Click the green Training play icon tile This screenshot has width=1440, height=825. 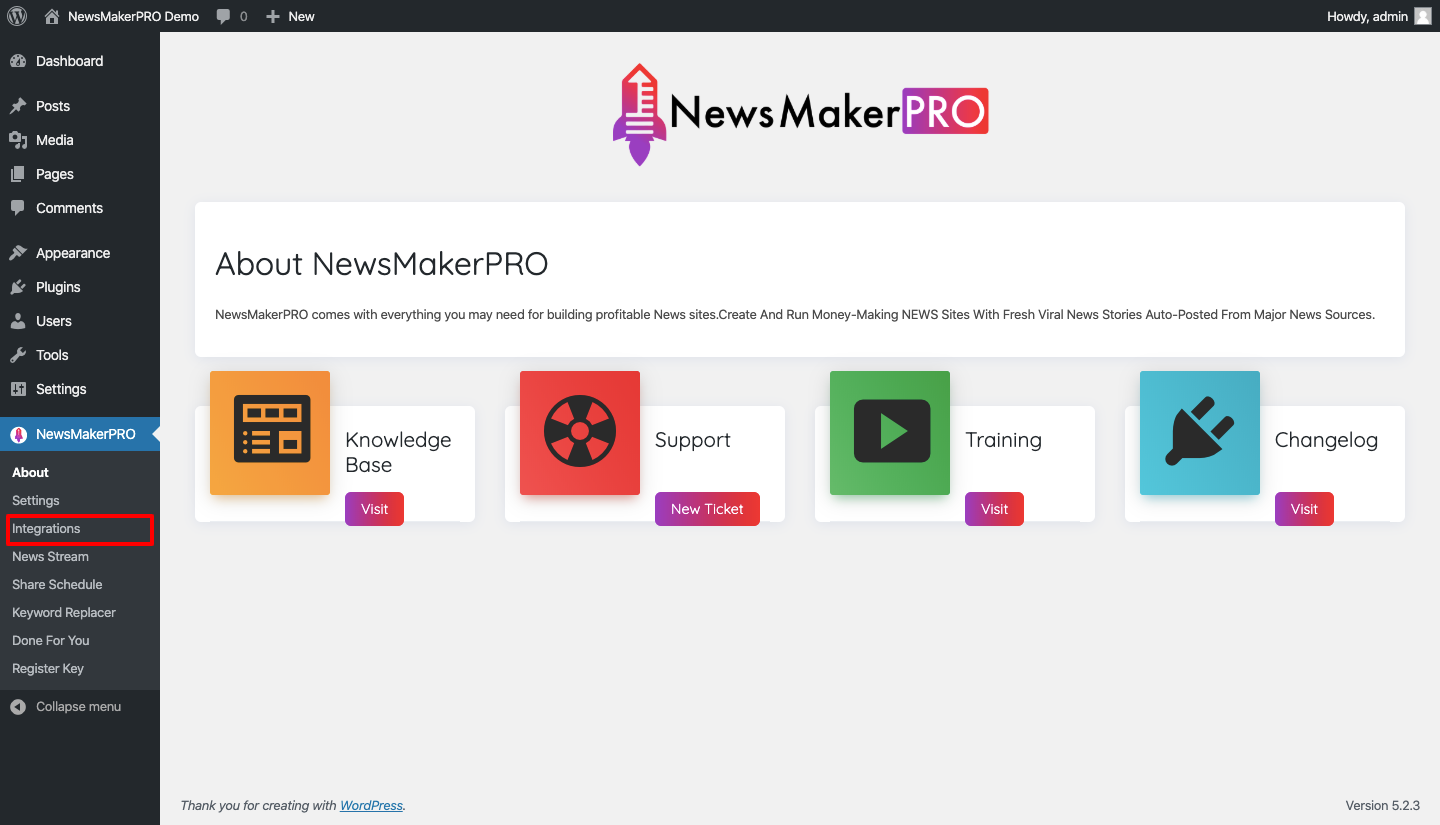tap(890, 433)
